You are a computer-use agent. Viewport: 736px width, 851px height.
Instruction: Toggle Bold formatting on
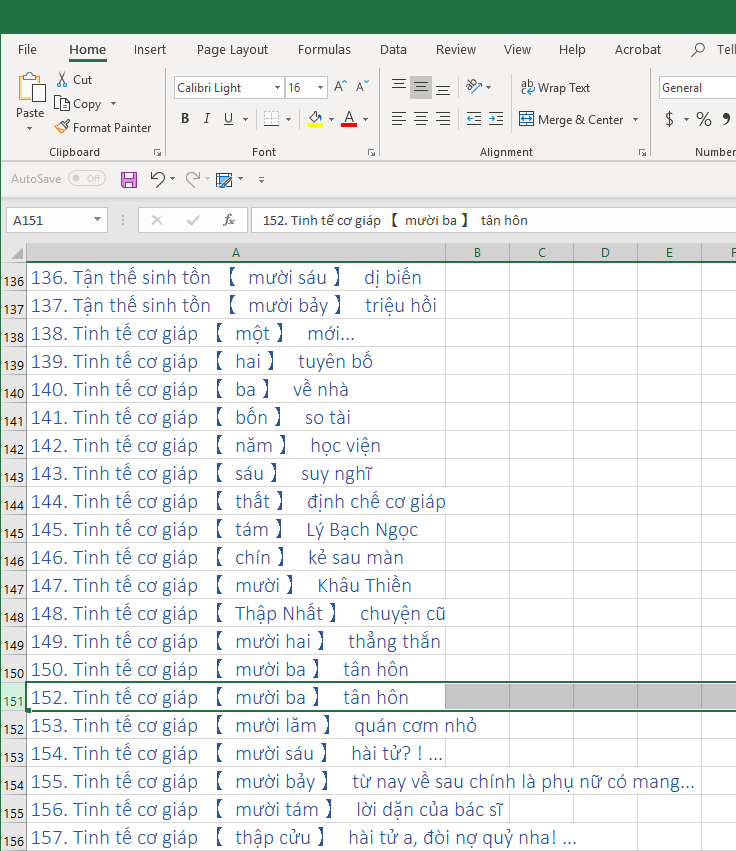[x=185, y=119]
